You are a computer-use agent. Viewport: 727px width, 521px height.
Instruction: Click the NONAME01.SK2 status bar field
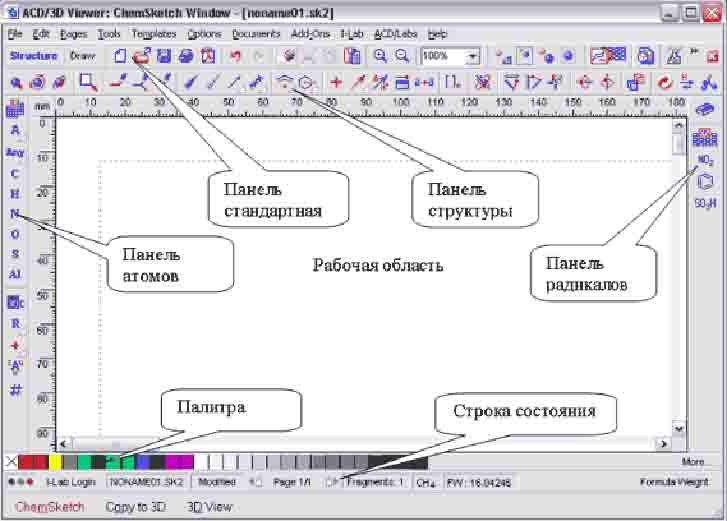click(x=146, y=482)
